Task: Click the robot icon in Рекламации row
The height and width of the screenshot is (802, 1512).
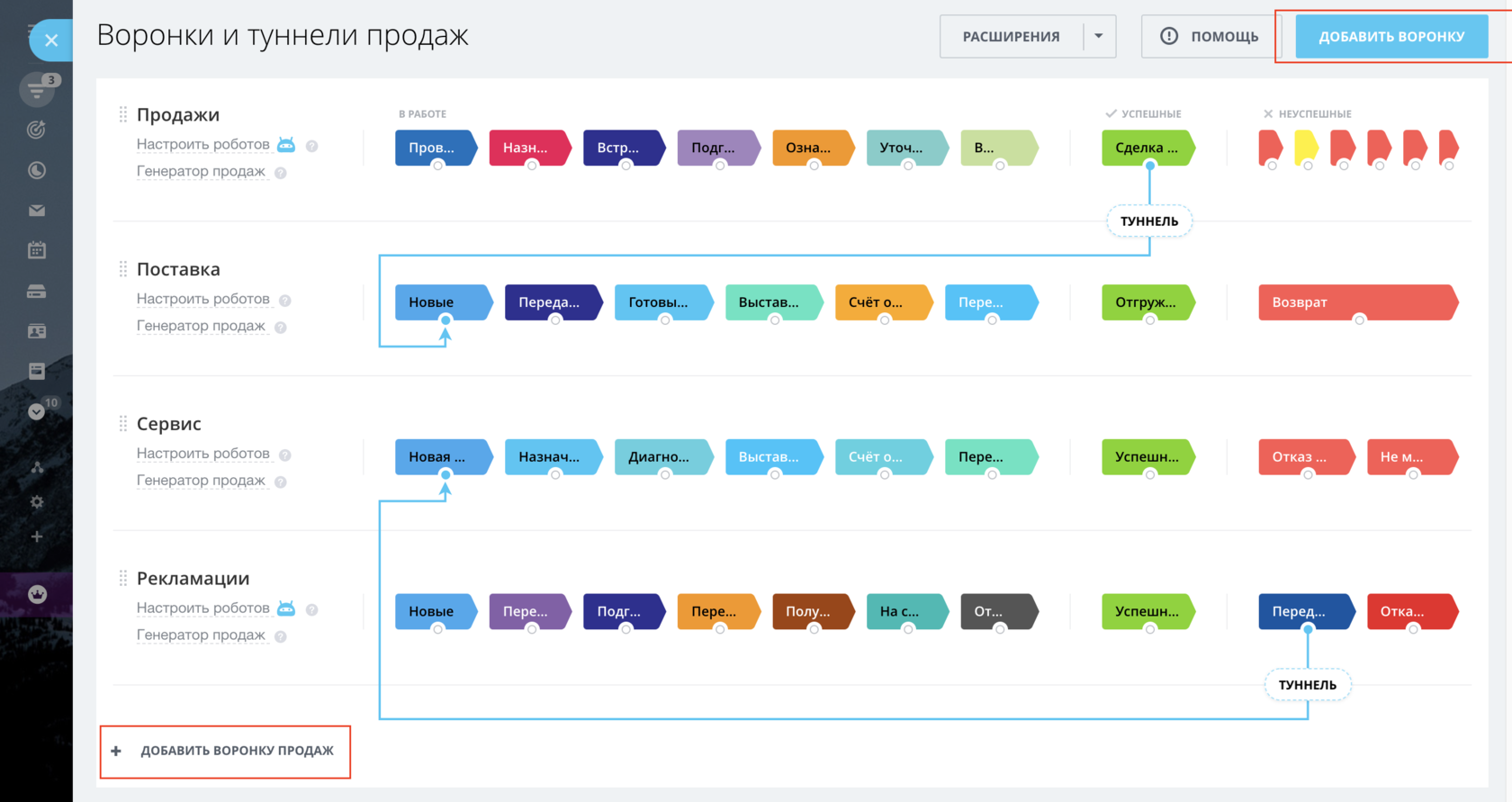Action: pyautogui.click(x=286, y=608)
